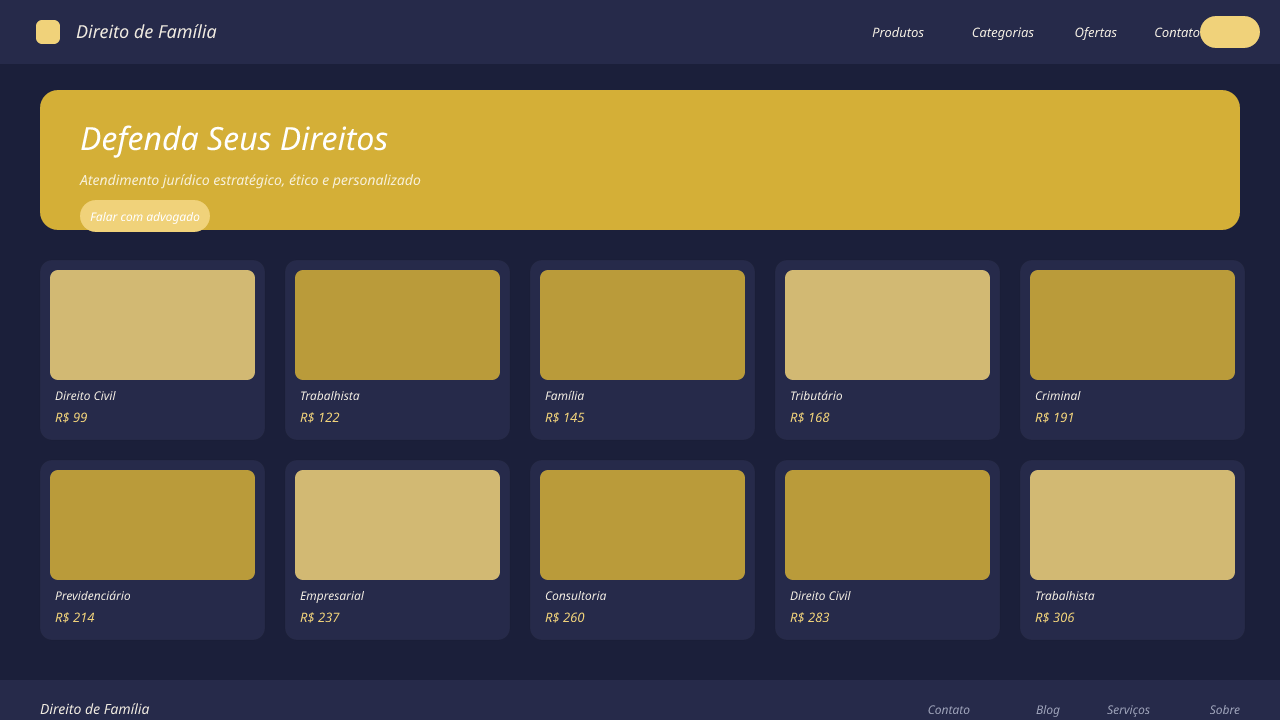This screenshot has width=1280, height=720.
Task: Open the Produtos menu item
Action: [x=898, y=32]
